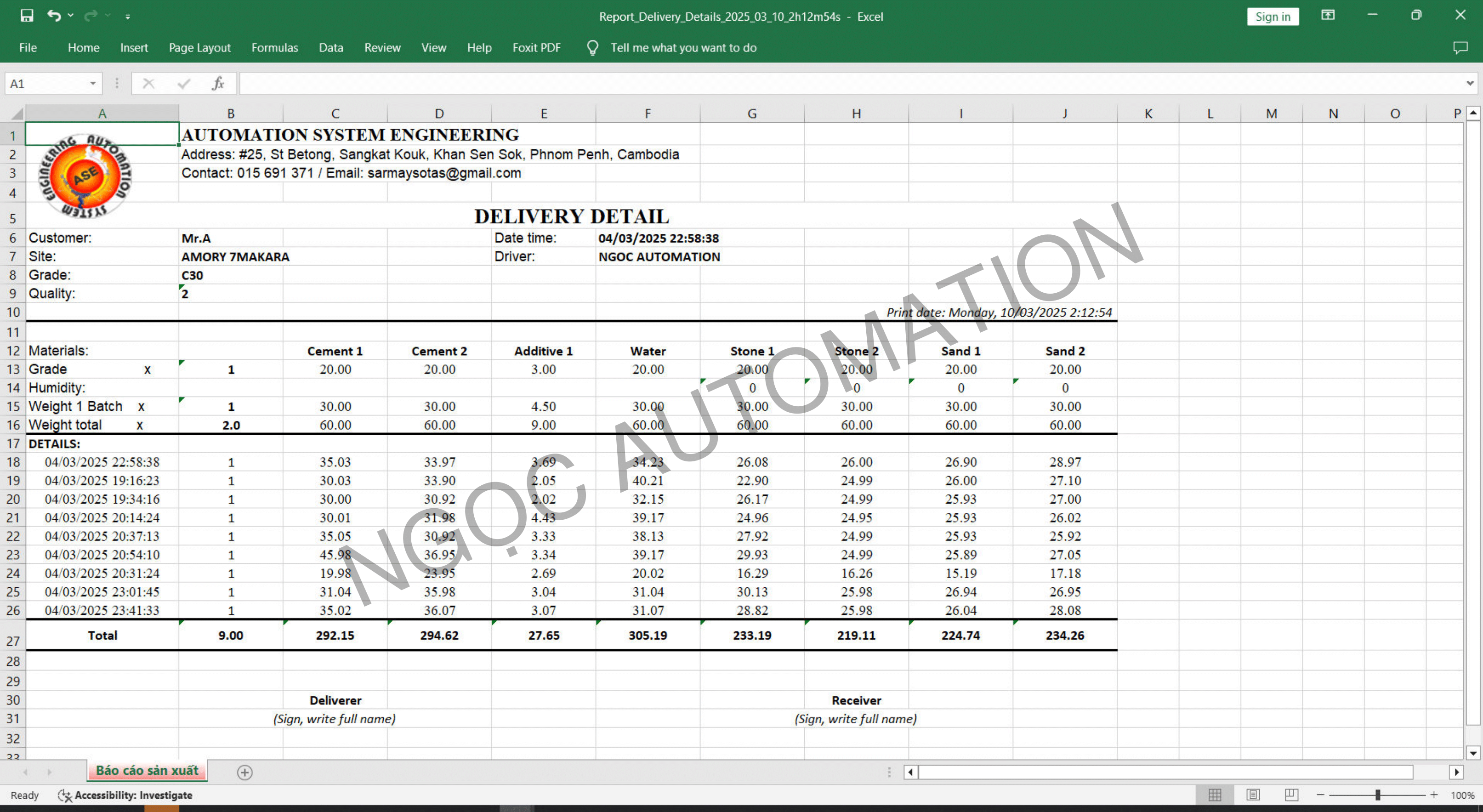Click the 'Receiver' label cell

click(x=856, y=700)
